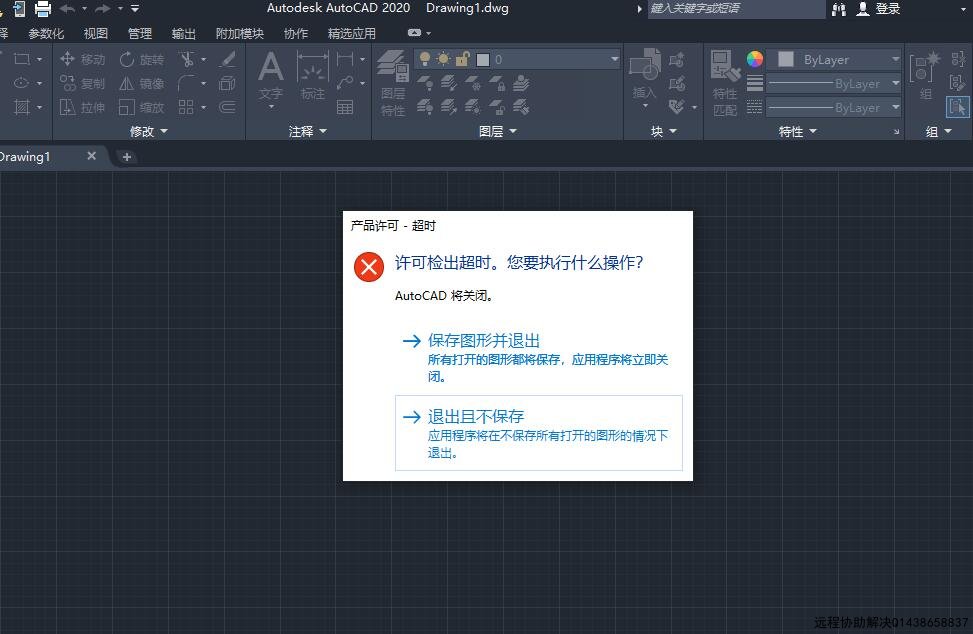Click the Fillet tool icon

[x=186, y=83]
